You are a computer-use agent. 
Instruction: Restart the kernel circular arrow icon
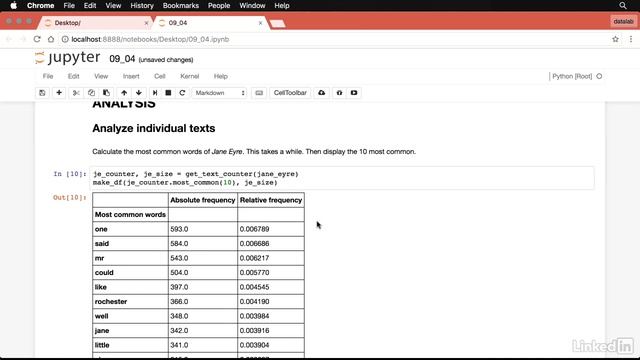point(182,93)
